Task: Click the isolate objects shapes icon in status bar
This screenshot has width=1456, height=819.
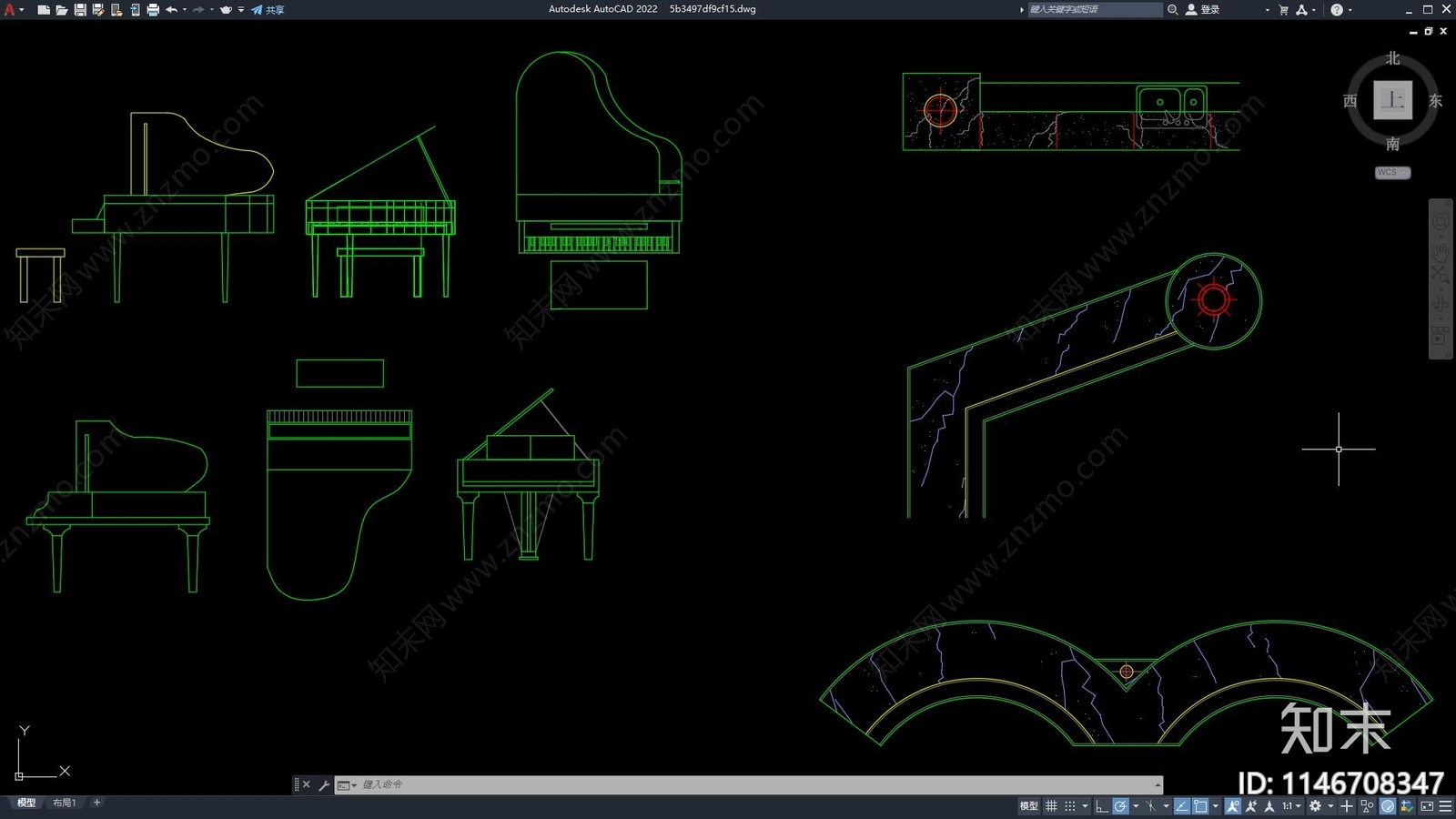Action: click(1367, 806)
